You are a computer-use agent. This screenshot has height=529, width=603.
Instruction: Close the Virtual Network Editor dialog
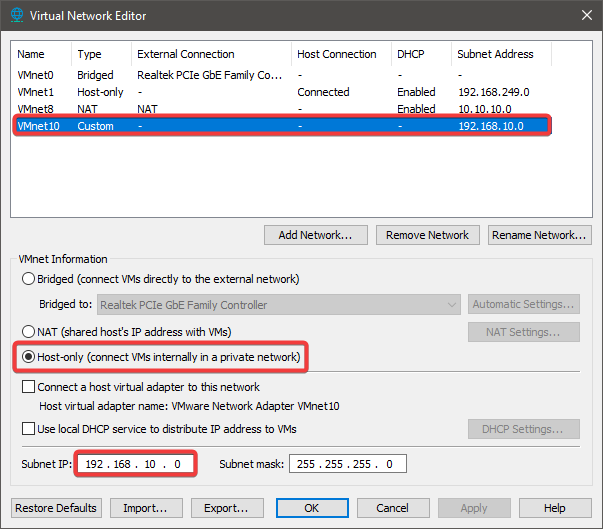[x=584, y=16]
